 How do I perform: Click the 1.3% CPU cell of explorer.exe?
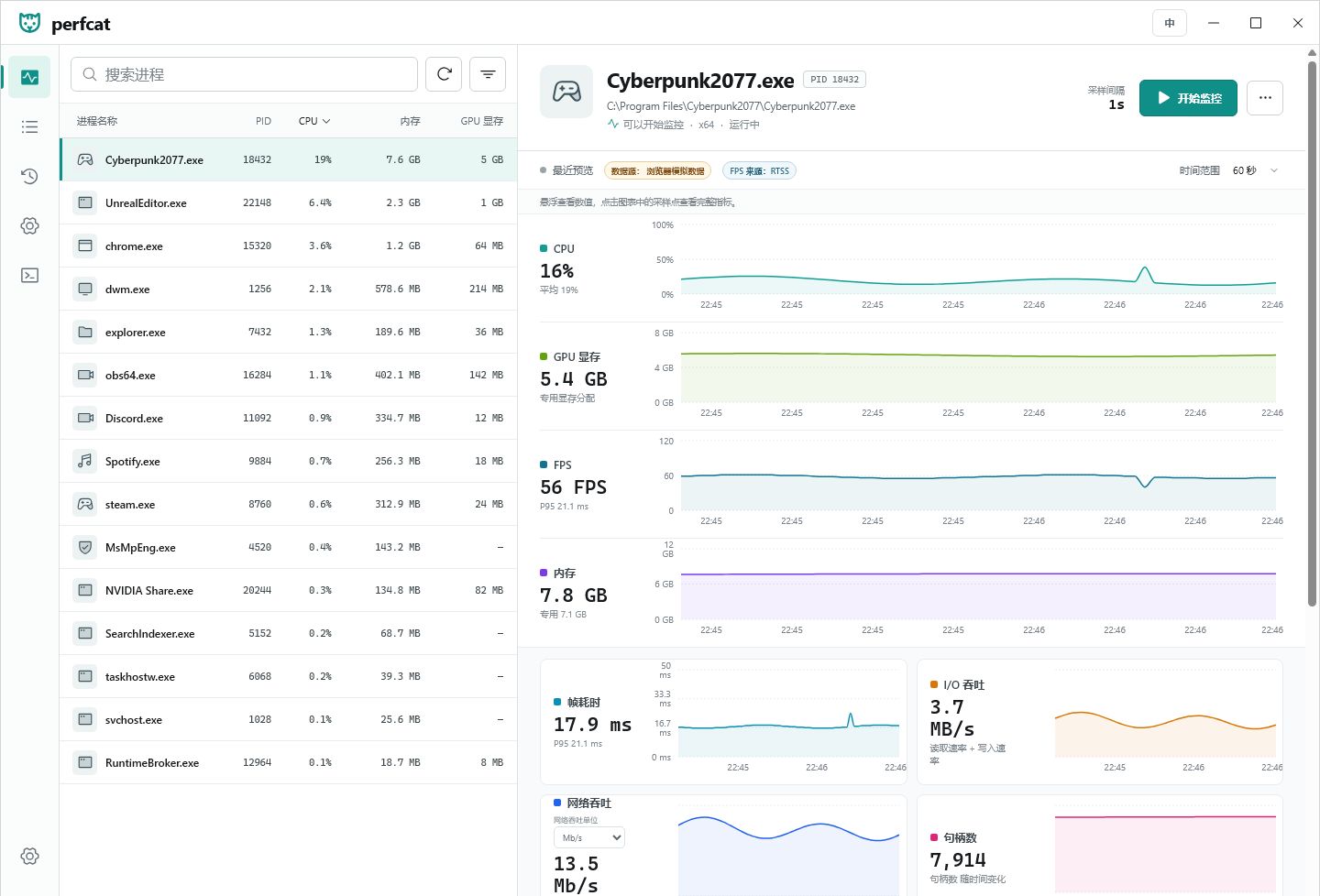[x=320, y=332]
